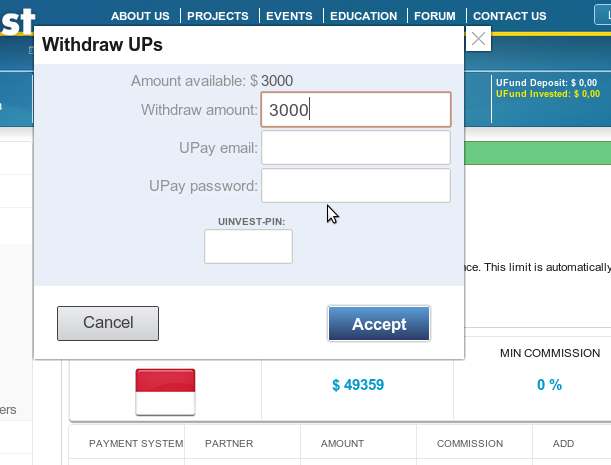Click the Accept button
Viewport: 611px width, 465px height.
(x=379, y=324)
